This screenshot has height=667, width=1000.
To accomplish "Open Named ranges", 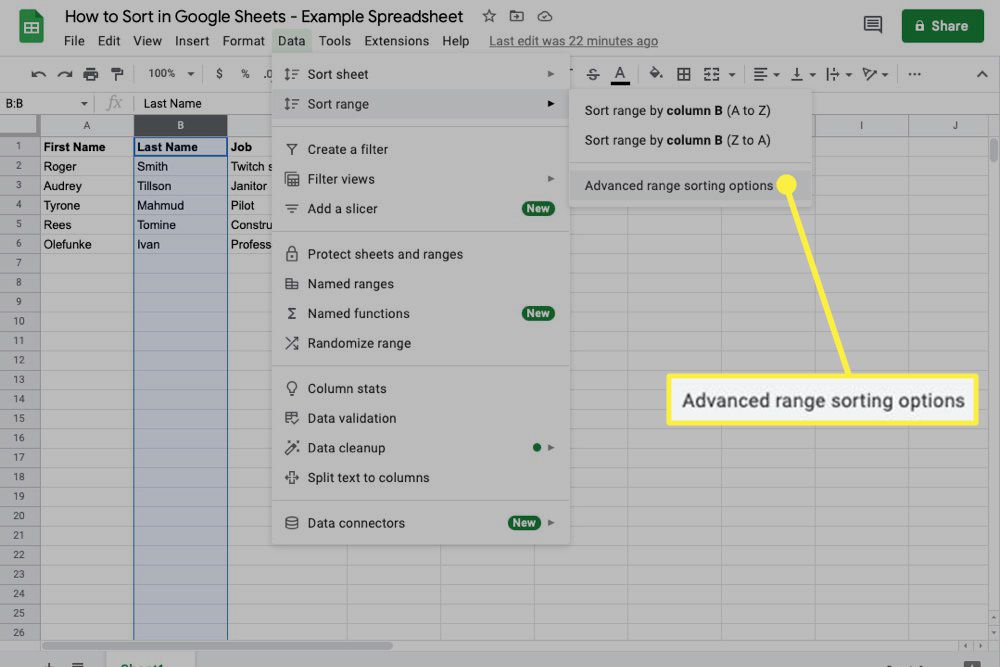I will 420,284.
